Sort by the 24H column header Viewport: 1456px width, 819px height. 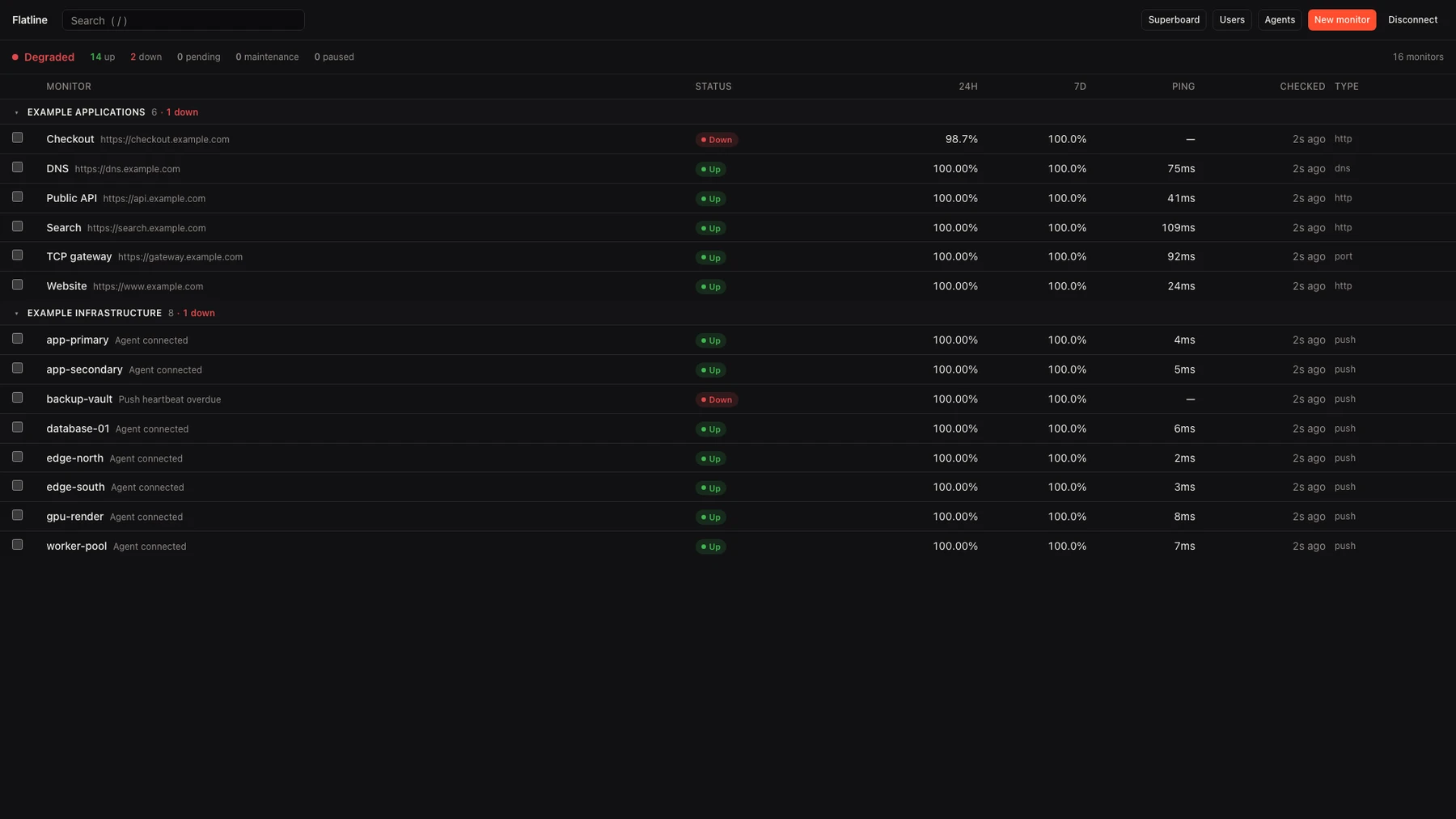(968, 87)
